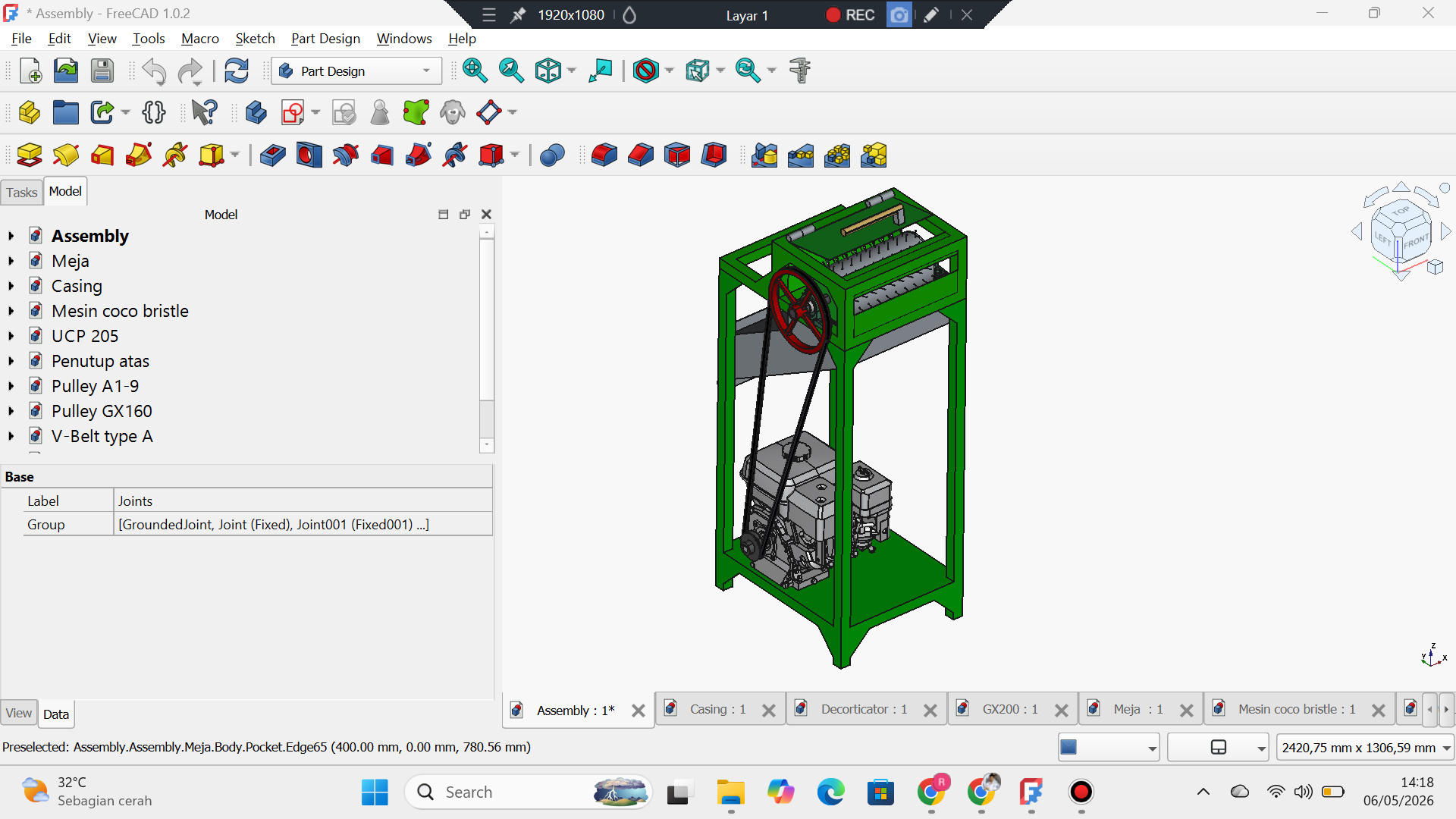Select the Penutup atas tree item
The image size is (1456, 819).
click(100, 361)
